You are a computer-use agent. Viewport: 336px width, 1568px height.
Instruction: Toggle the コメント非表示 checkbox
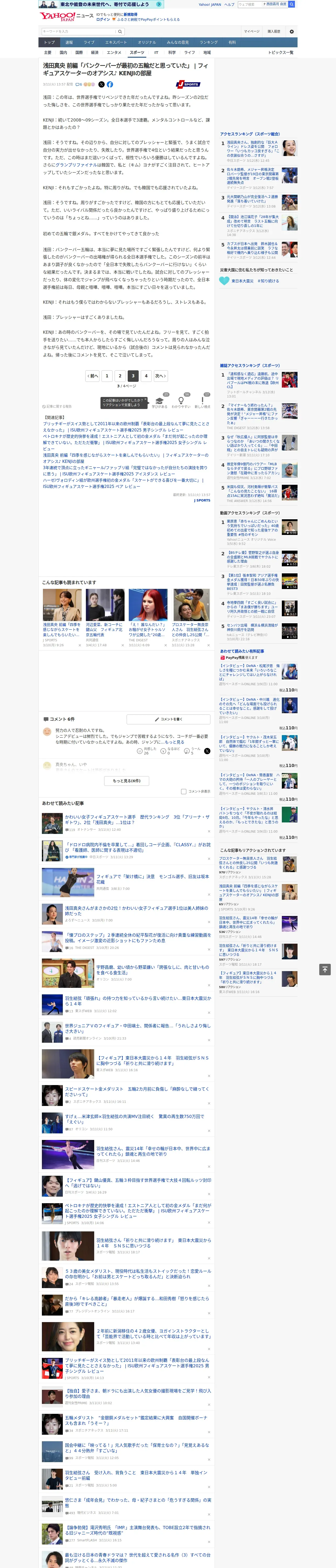point(183,791)
